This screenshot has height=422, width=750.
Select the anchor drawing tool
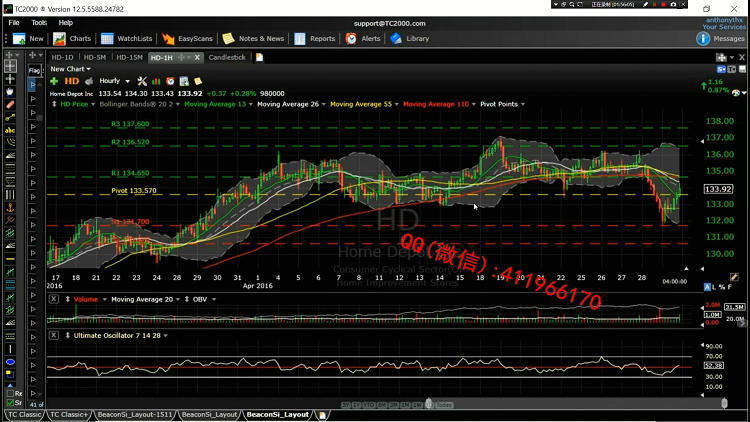10,207
